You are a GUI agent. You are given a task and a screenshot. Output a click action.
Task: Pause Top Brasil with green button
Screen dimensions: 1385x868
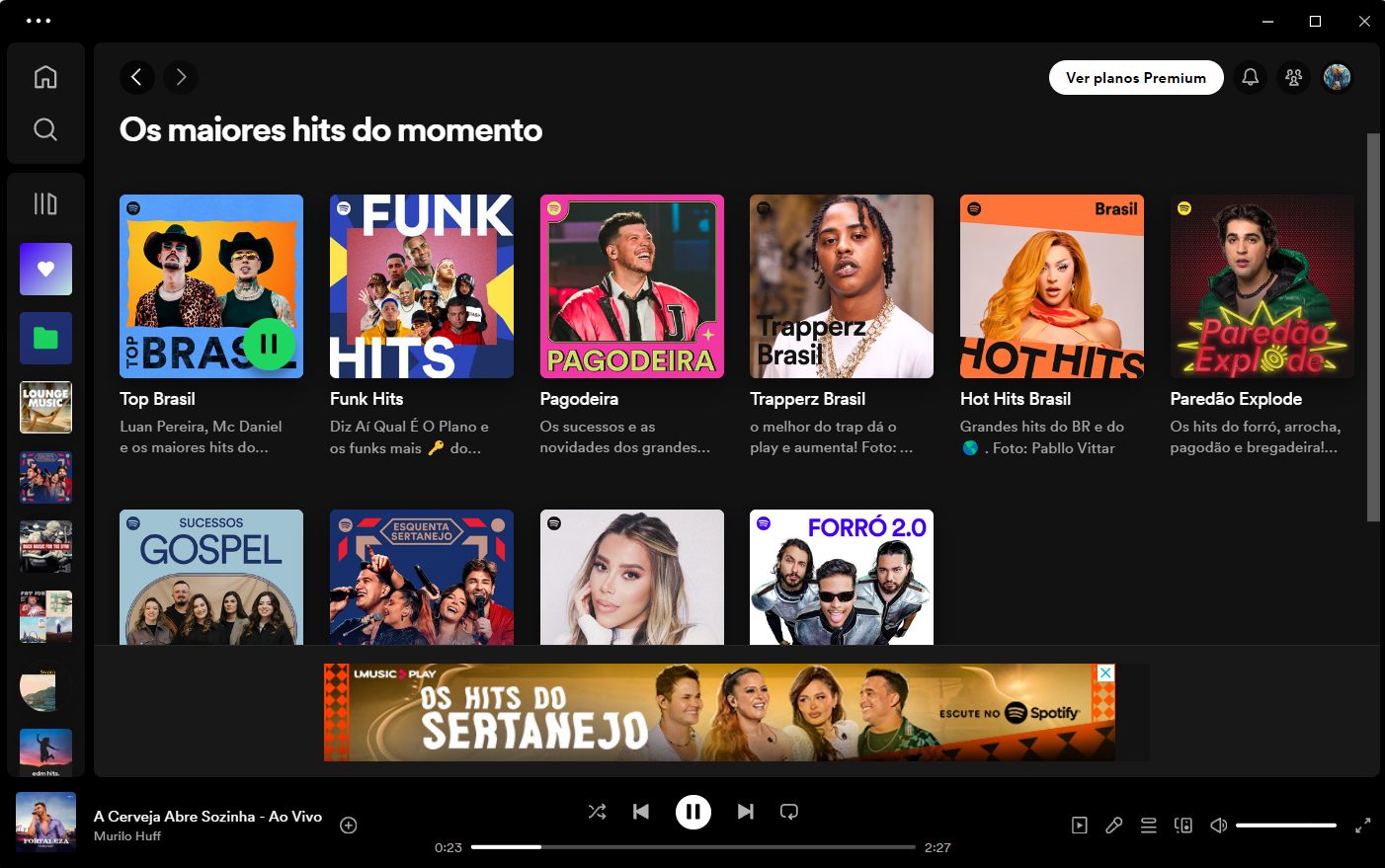click(x=269, y=345)
